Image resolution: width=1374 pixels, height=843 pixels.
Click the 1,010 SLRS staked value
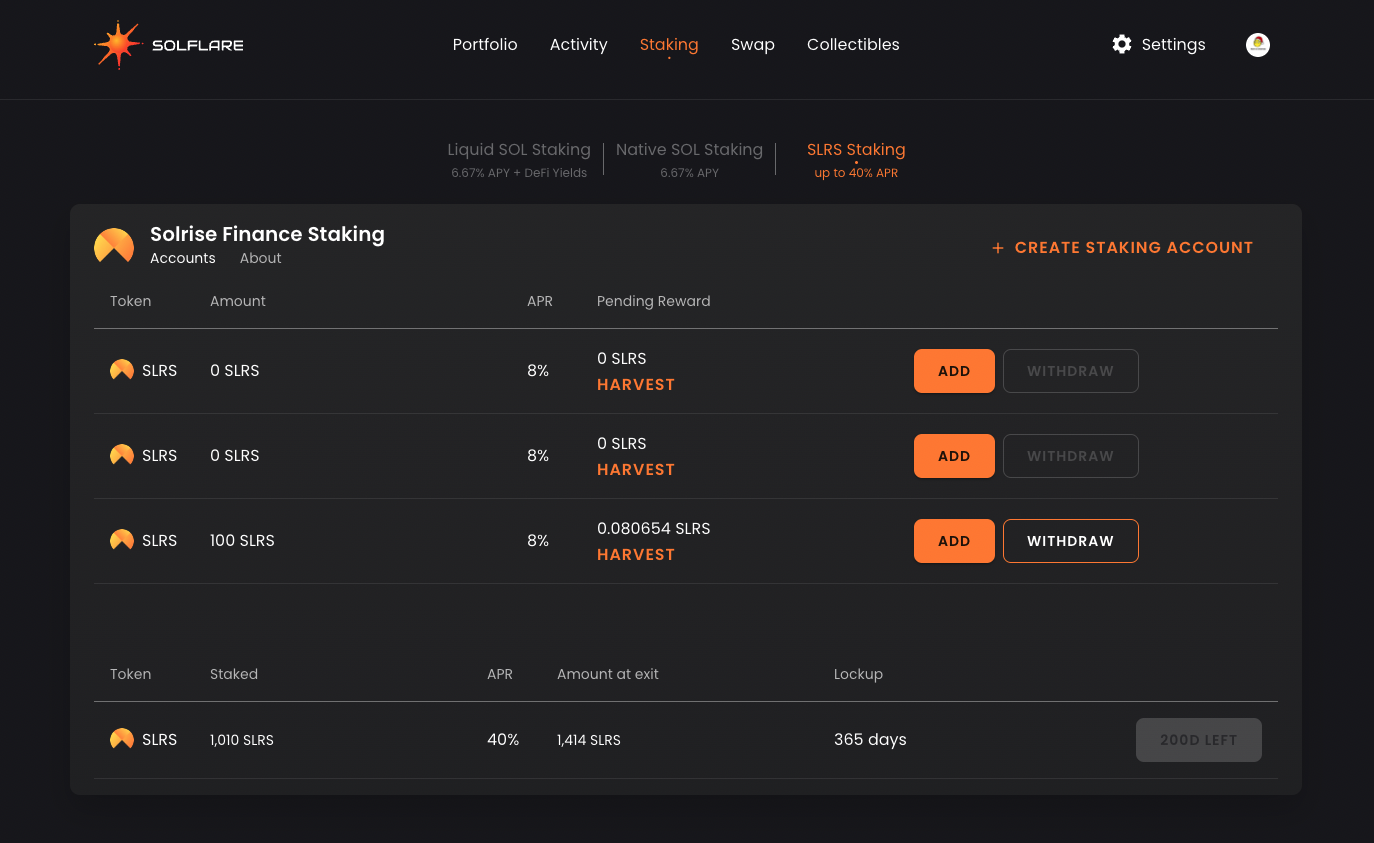[242, 740]
